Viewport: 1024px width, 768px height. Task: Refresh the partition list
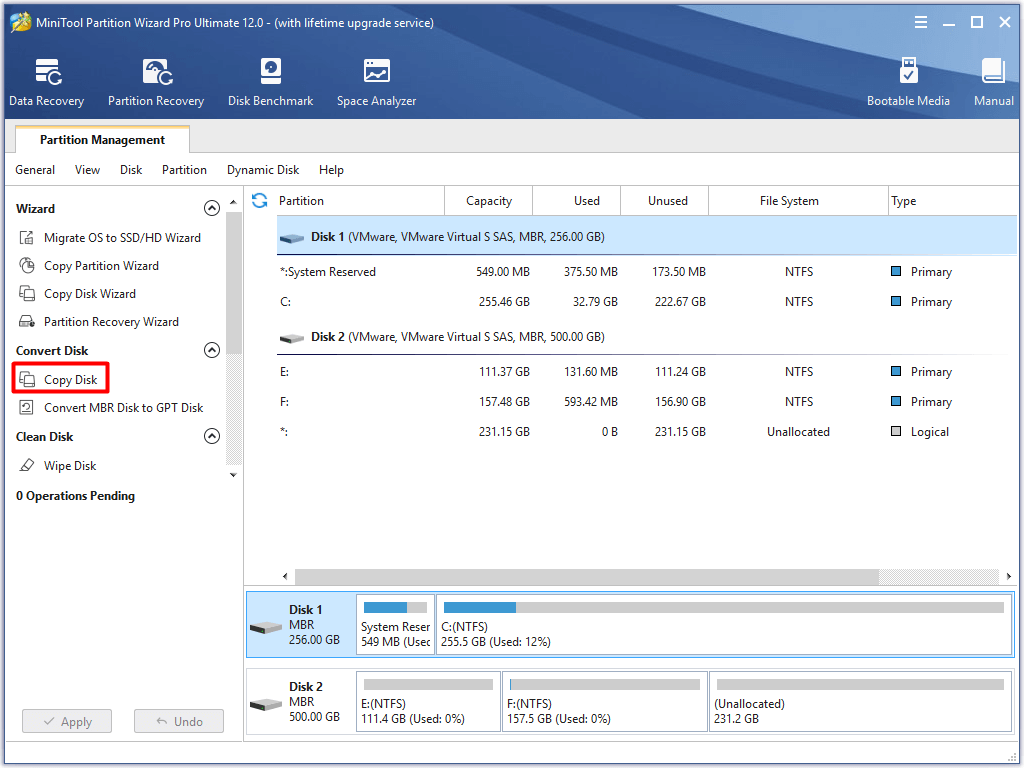[259, 200]
